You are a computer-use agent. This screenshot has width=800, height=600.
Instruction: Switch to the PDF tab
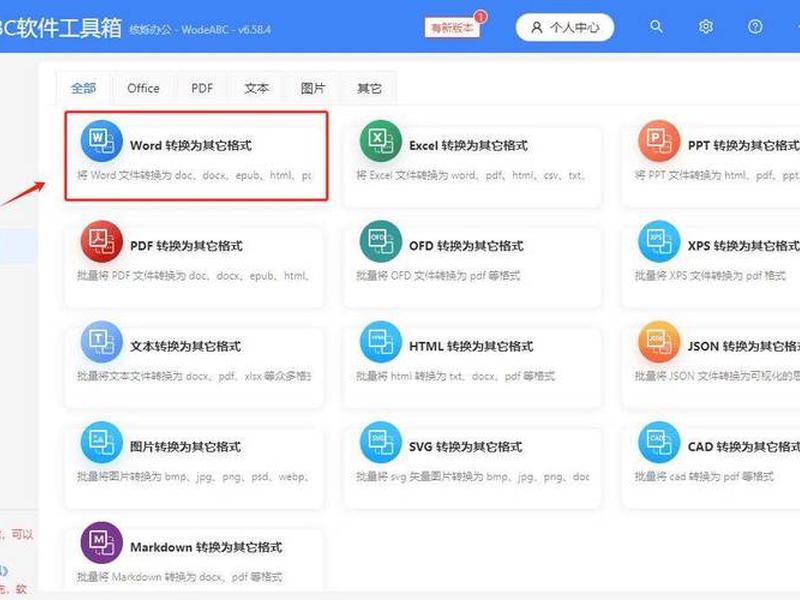pos(202,88)
